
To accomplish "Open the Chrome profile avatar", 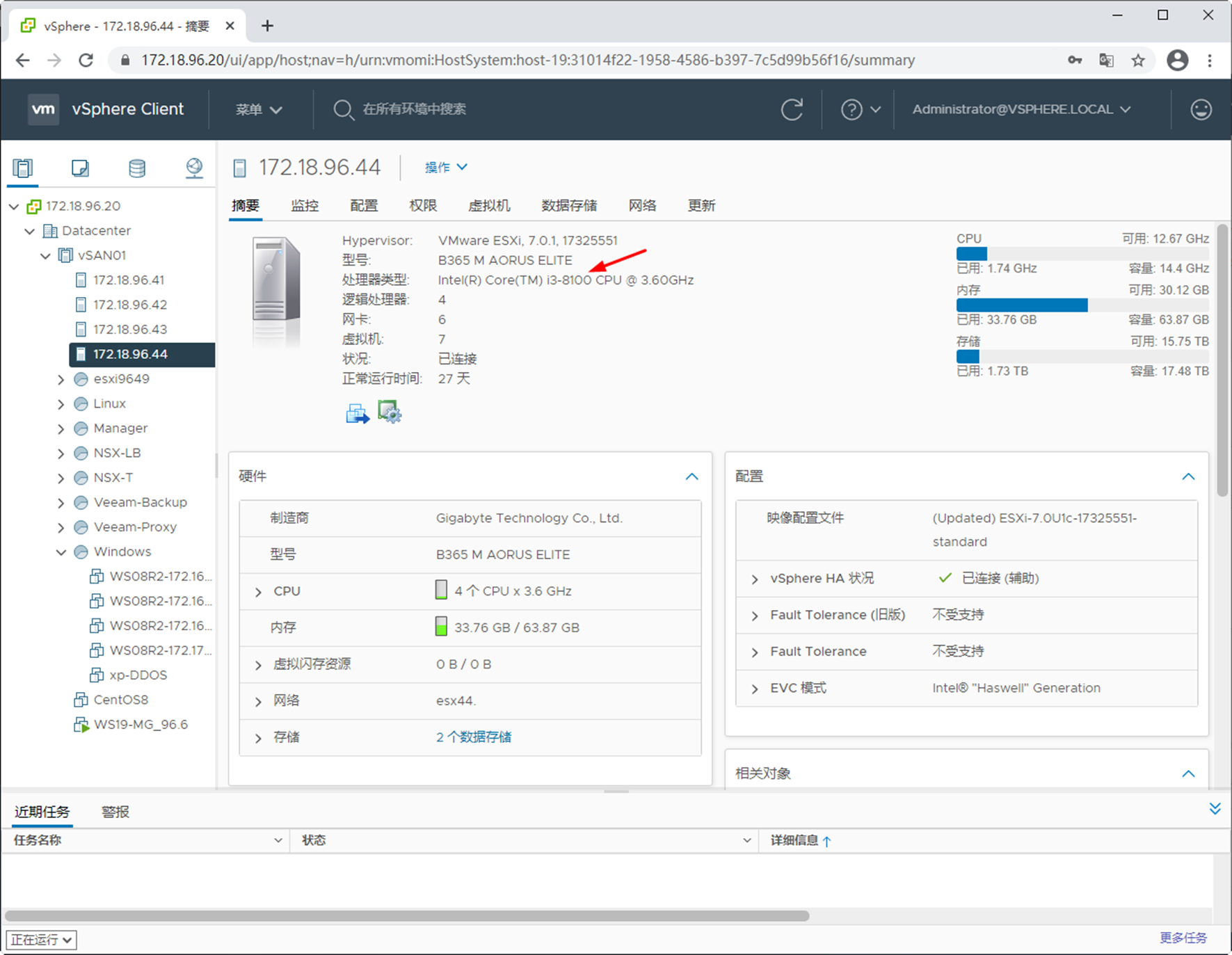I will (1177, 61).
